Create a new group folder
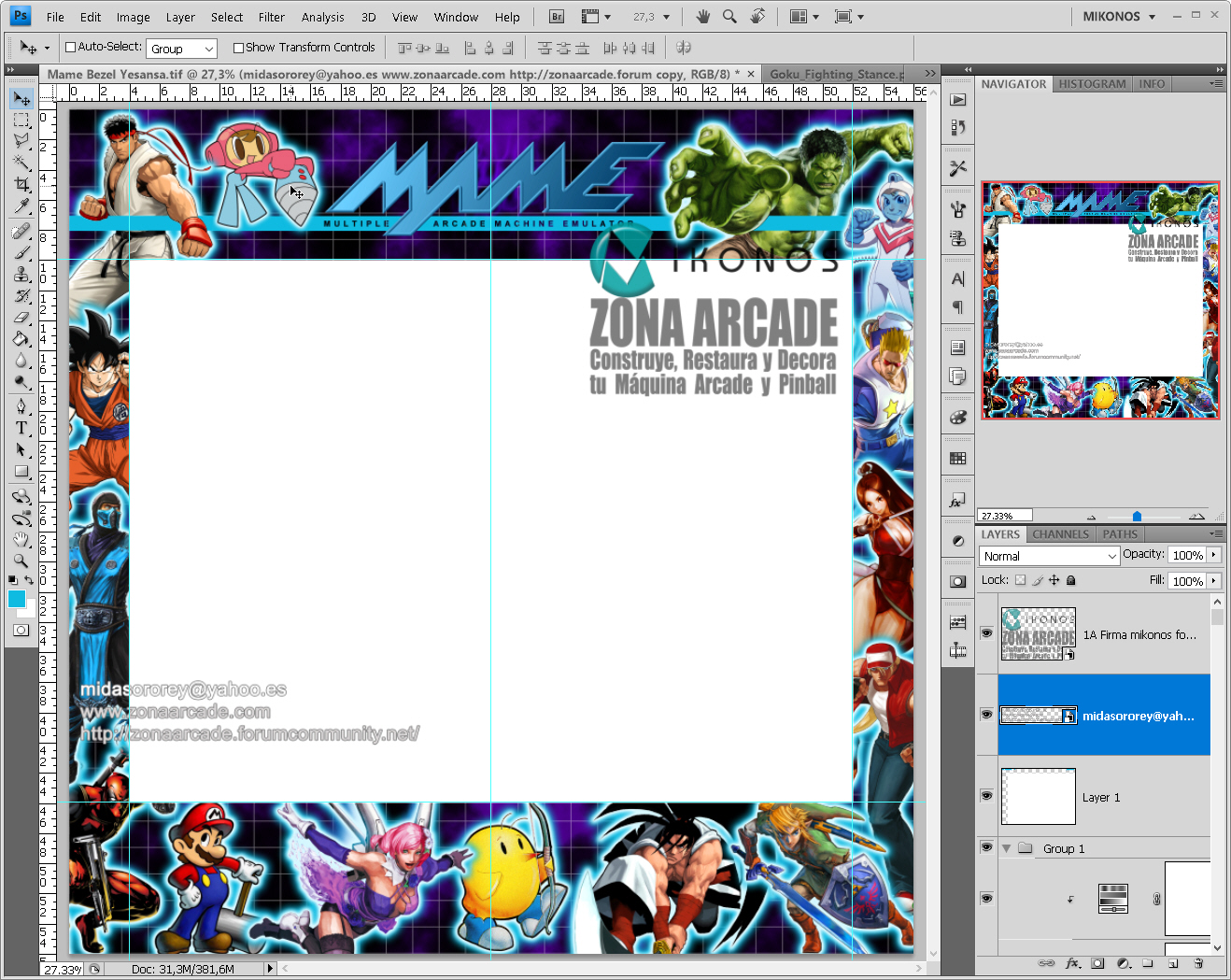Viewport: 1231px width, 980px height. pos(1148,963)
